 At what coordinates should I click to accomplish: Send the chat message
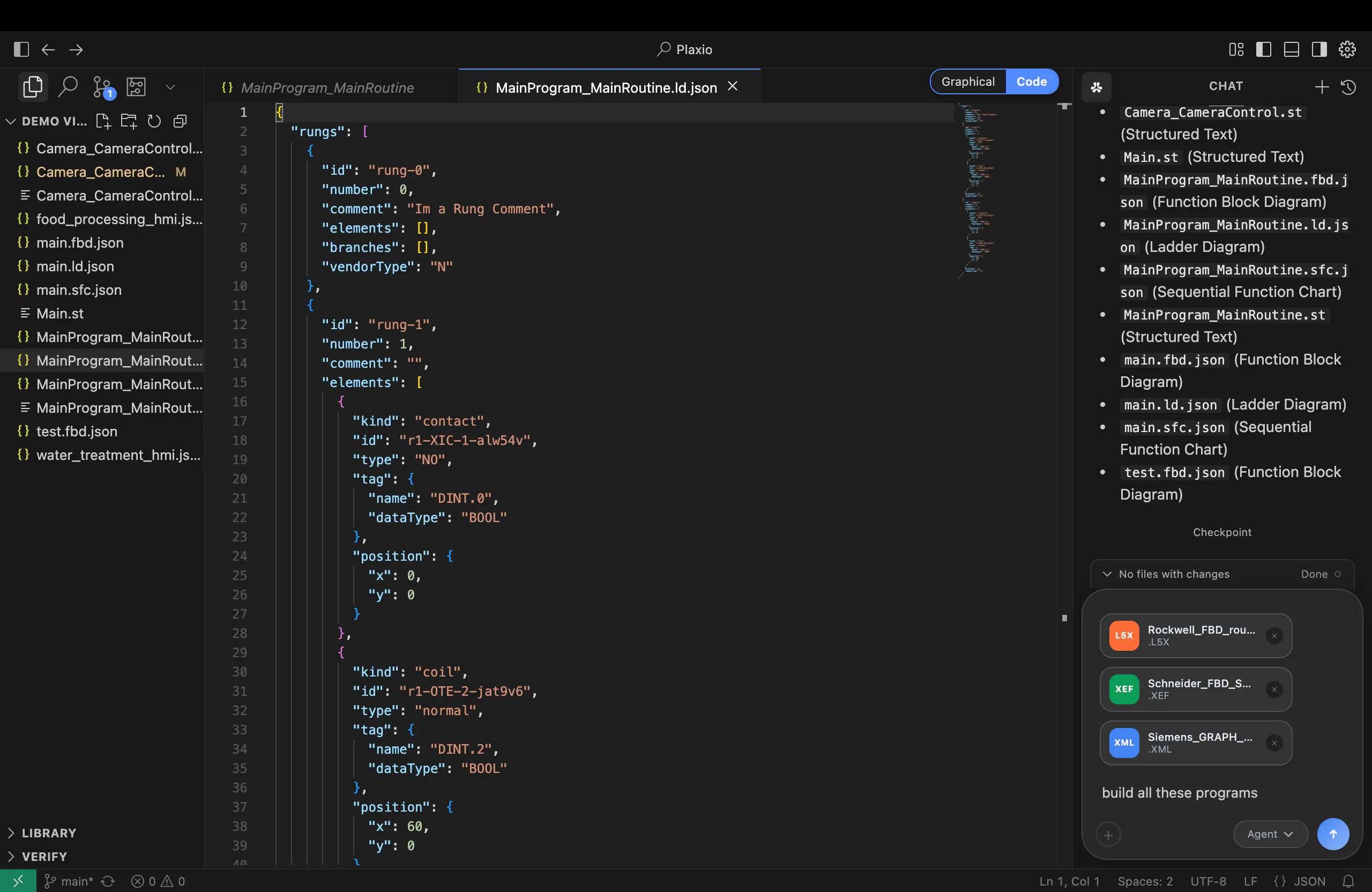[1333, 834]
